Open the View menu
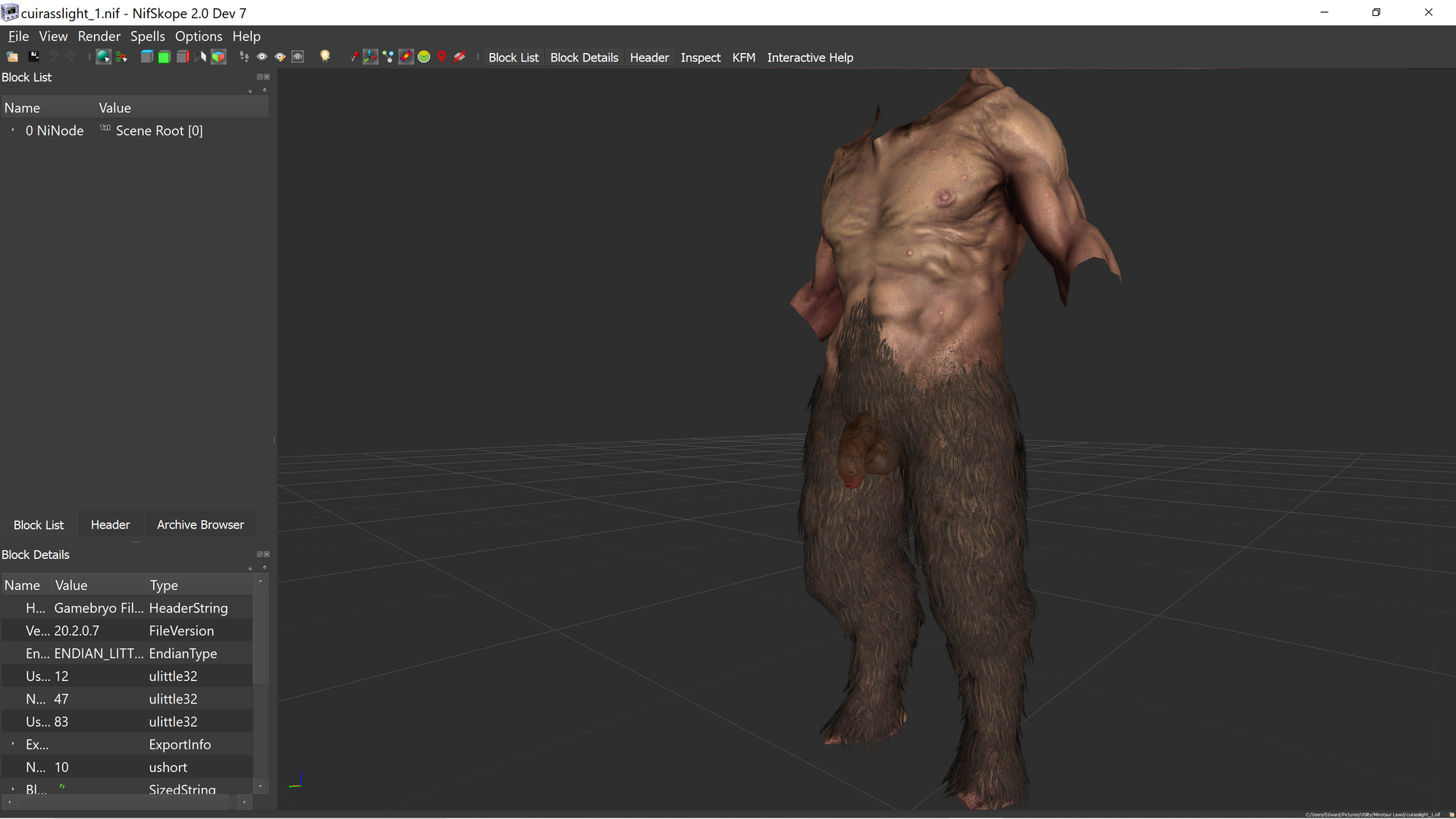The image size is (1456, 819). pyautogui.click(x=53, y=36)
